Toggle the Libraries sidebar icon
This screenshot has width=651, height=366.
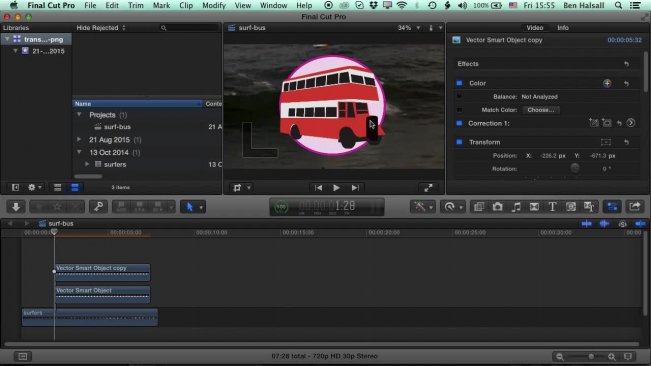click(x=15, y=188)
